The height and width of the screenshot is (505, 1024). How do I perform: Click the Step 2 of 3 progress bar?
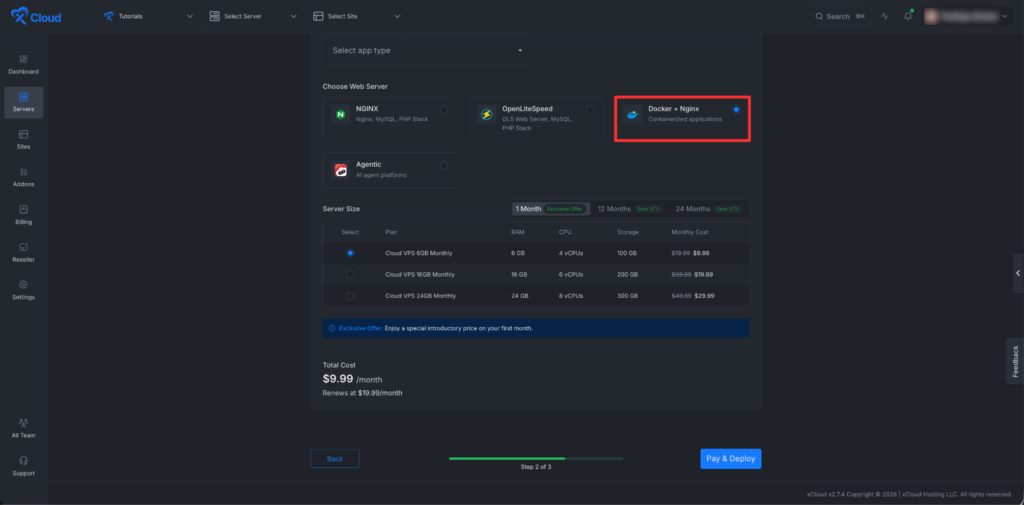coord(536,459)
